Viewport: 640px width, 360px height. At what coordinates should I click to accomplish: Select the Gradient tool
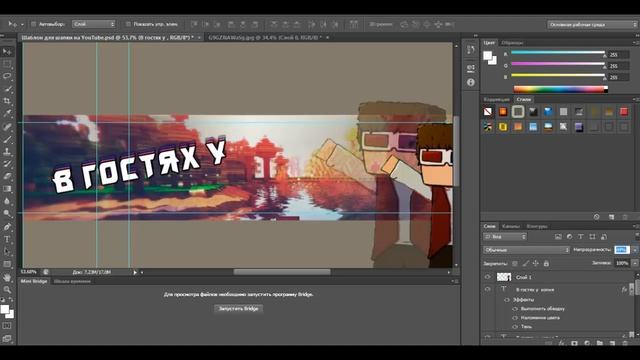point(7,189)
